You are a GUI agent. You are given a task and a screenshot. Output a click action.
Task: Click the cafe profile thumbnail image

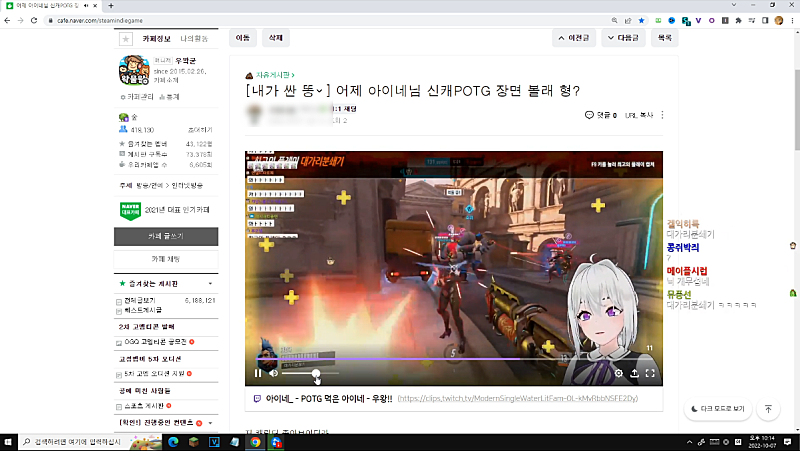(134, 70)
